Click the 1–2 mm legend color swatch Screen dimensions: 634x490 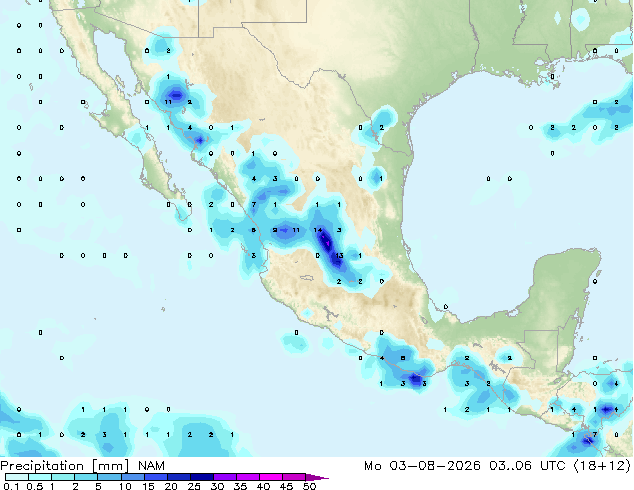pyautogui.click(x=63, y=477)
